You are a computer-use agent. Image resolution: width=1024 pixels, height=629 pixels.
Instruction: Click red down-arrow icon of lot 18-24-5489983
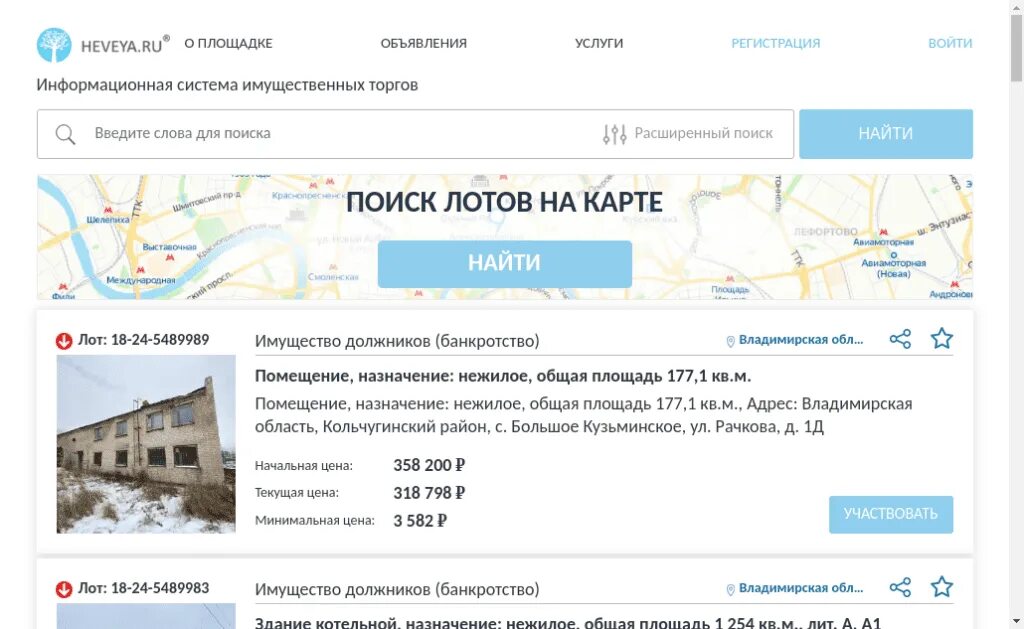[64, 589]
